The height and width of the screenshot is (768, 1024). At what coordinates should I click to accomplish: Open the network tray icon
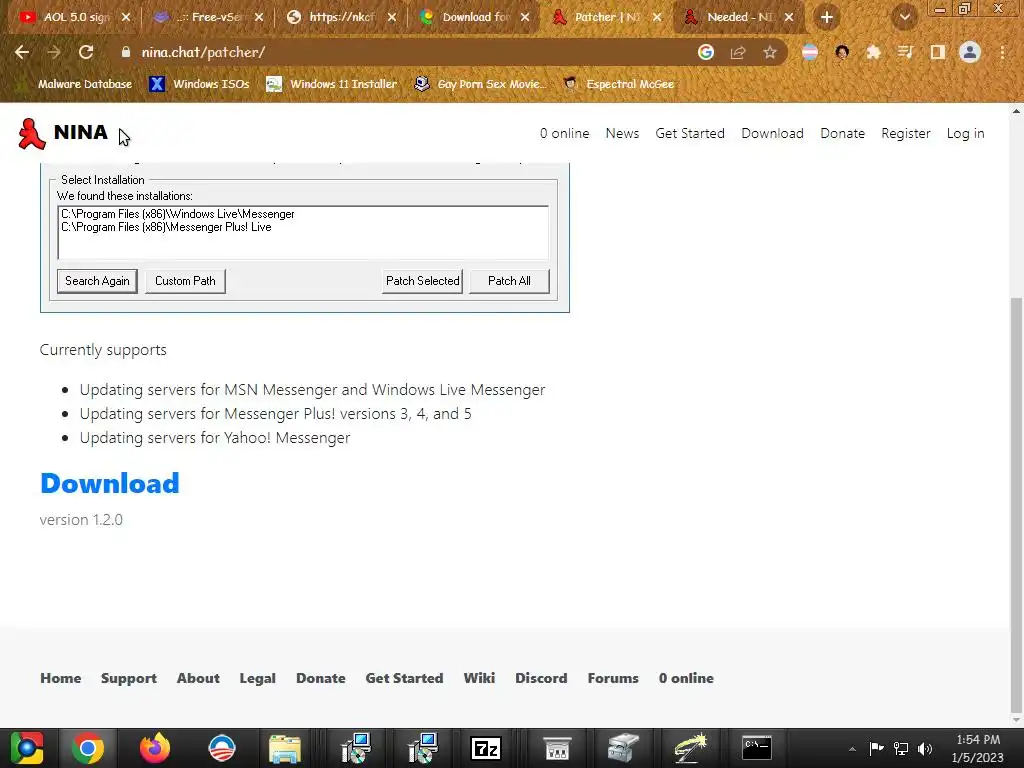click(x=901, y=748)
